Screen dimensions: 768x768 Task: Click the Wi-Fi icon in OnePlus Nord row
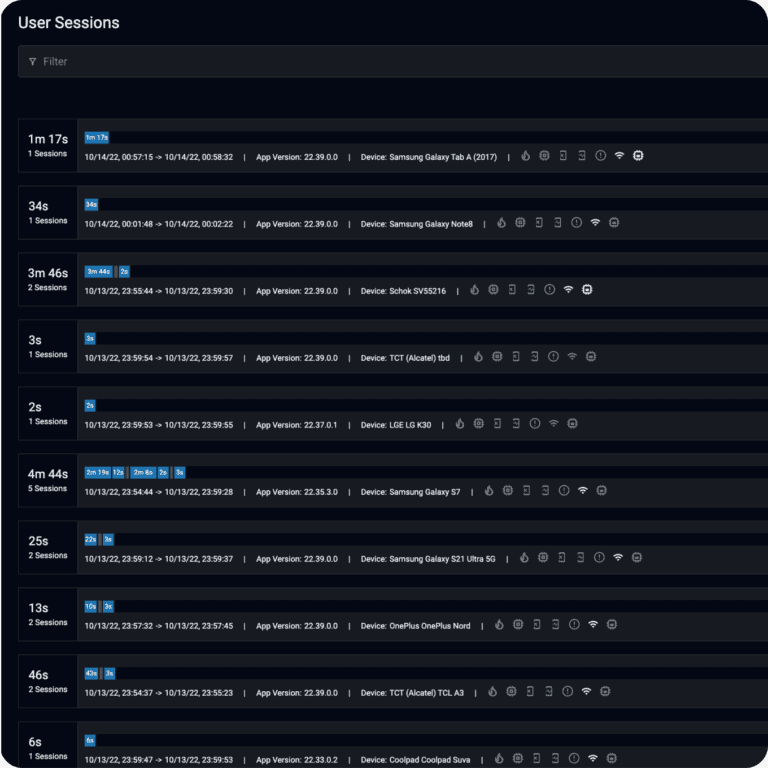593,624
